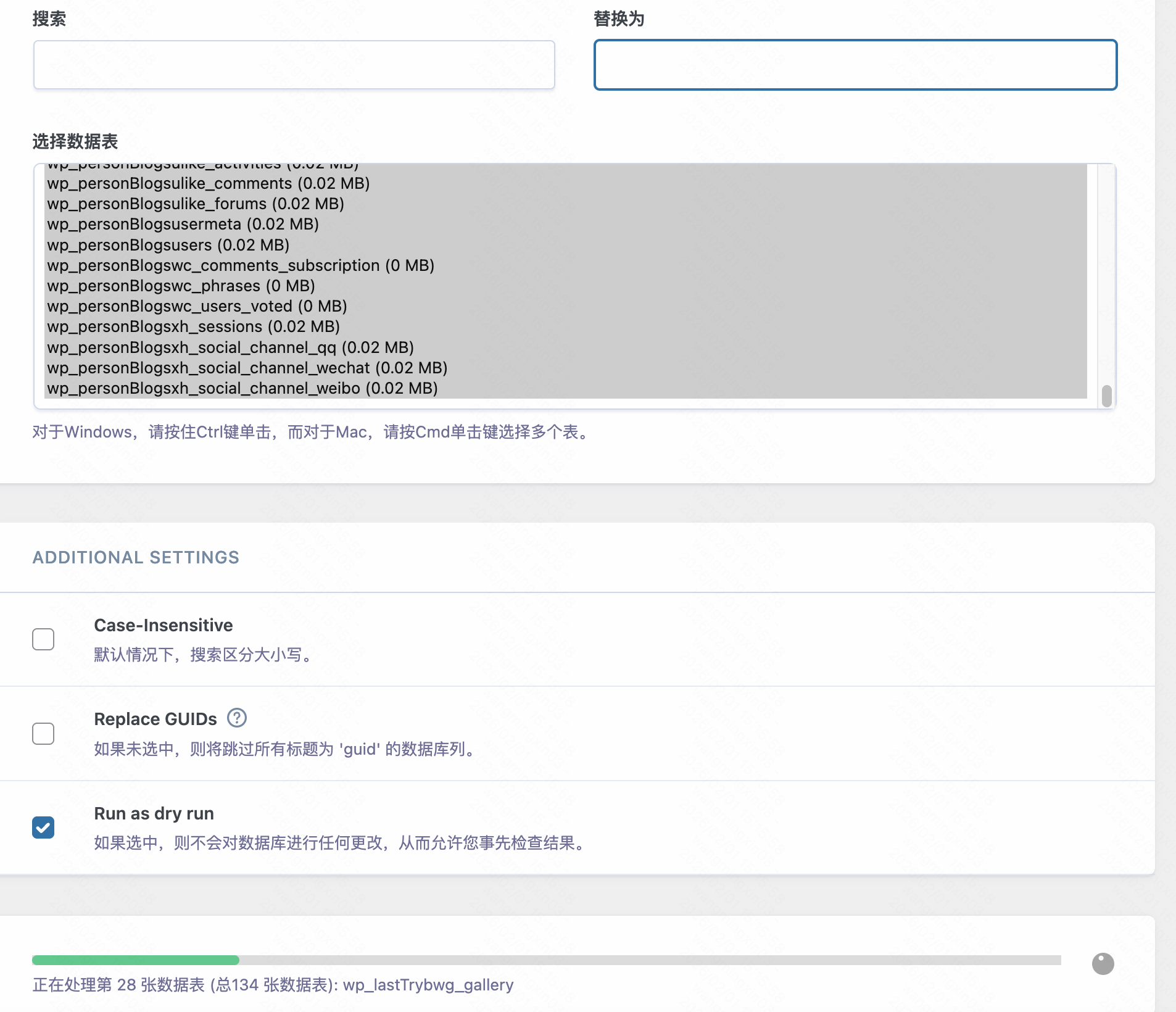Tick the Replace GUIDs checkbox
Screen dimensions: 1176x1012
pyautogui.click(x=43, y=734)
